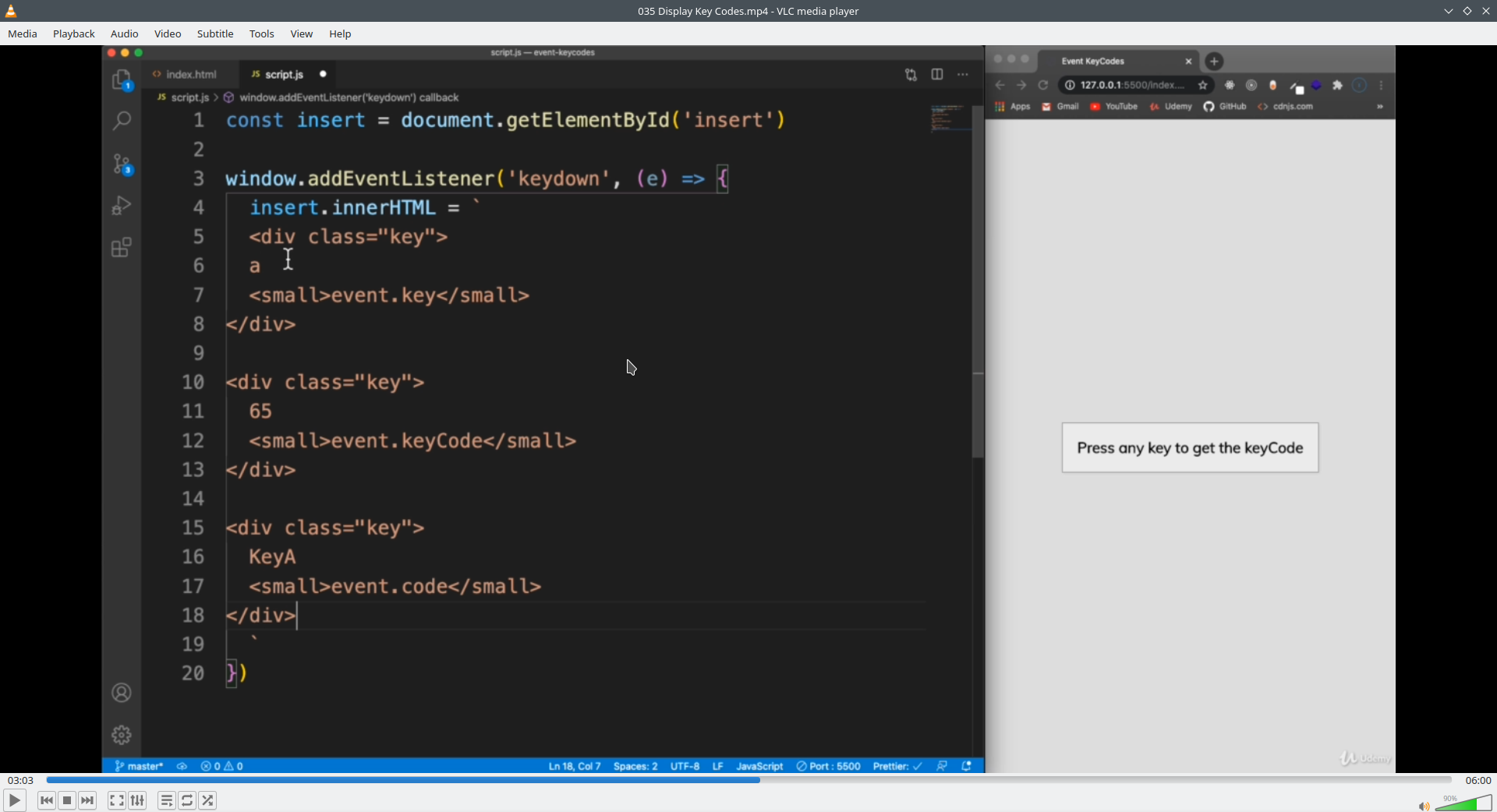This screenshot has height=812, width=1497.
Task: Toggle random shuffle playback
Action: [x=207, y=800]
